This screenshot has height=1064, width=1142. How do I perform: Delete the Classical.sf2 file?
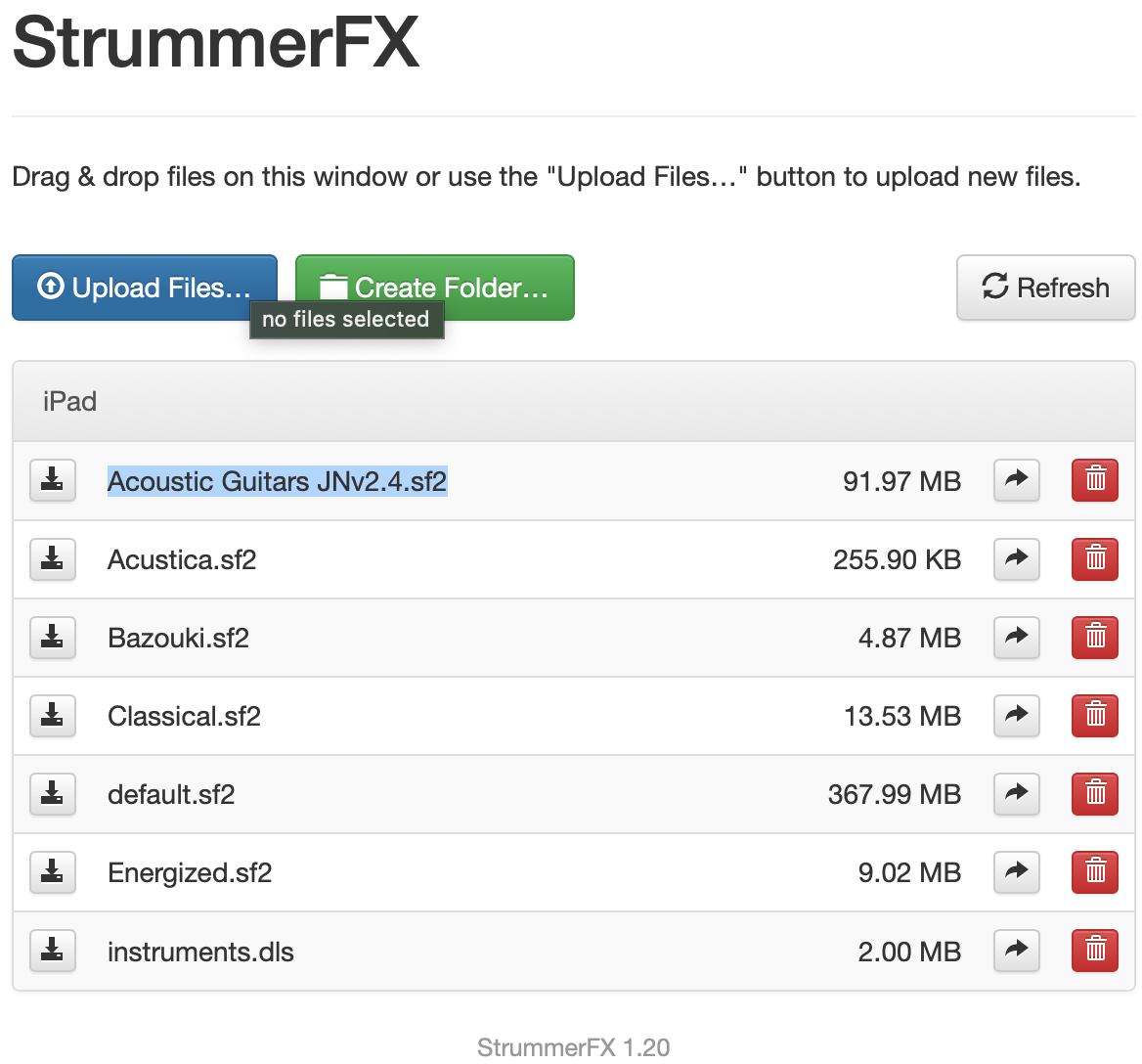[x=1094, y=715]
